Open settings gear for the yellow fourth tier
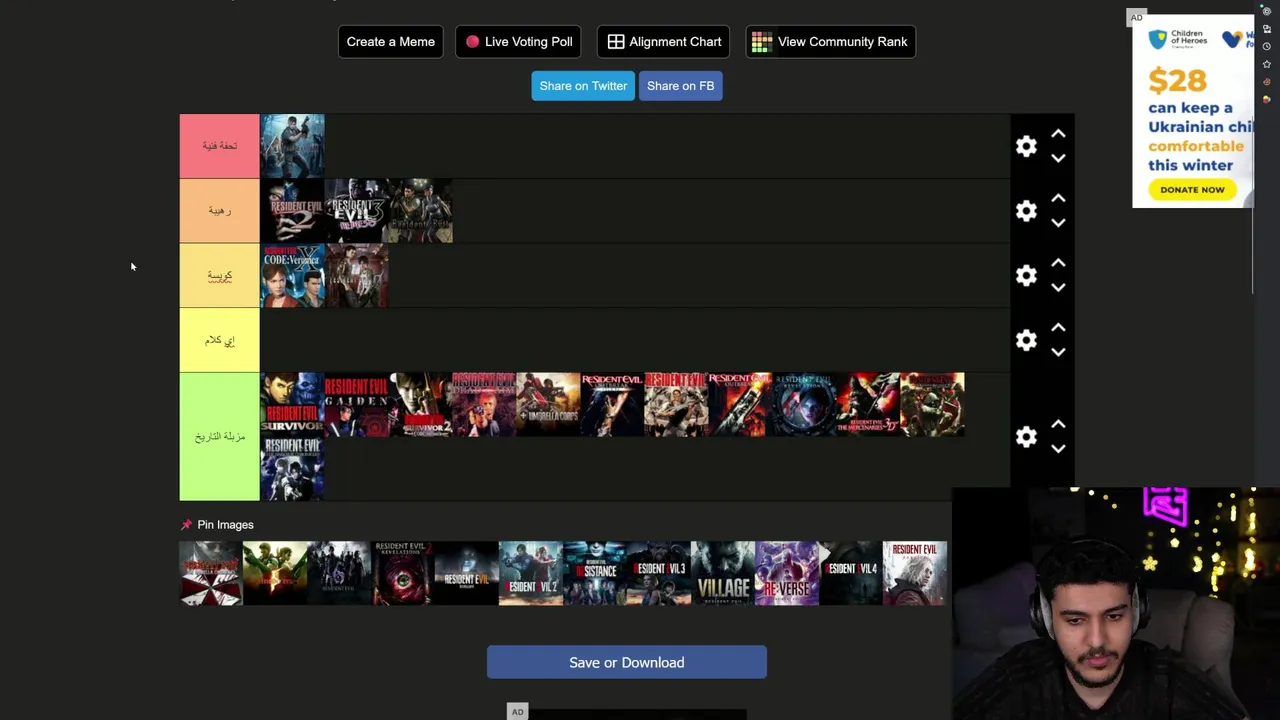 [1026, 340]
